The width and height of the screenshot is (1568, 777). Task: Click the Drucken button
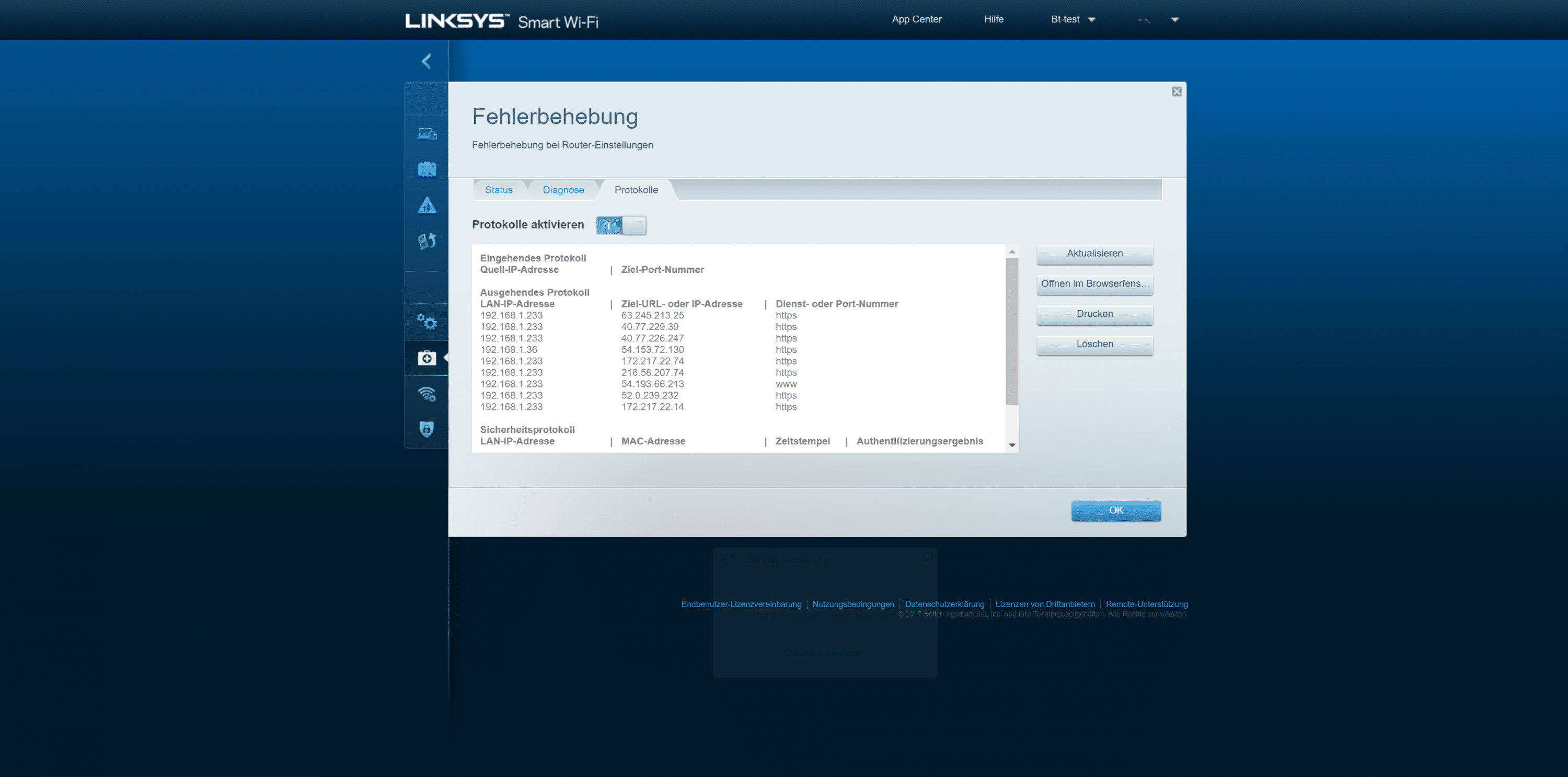1094,314
